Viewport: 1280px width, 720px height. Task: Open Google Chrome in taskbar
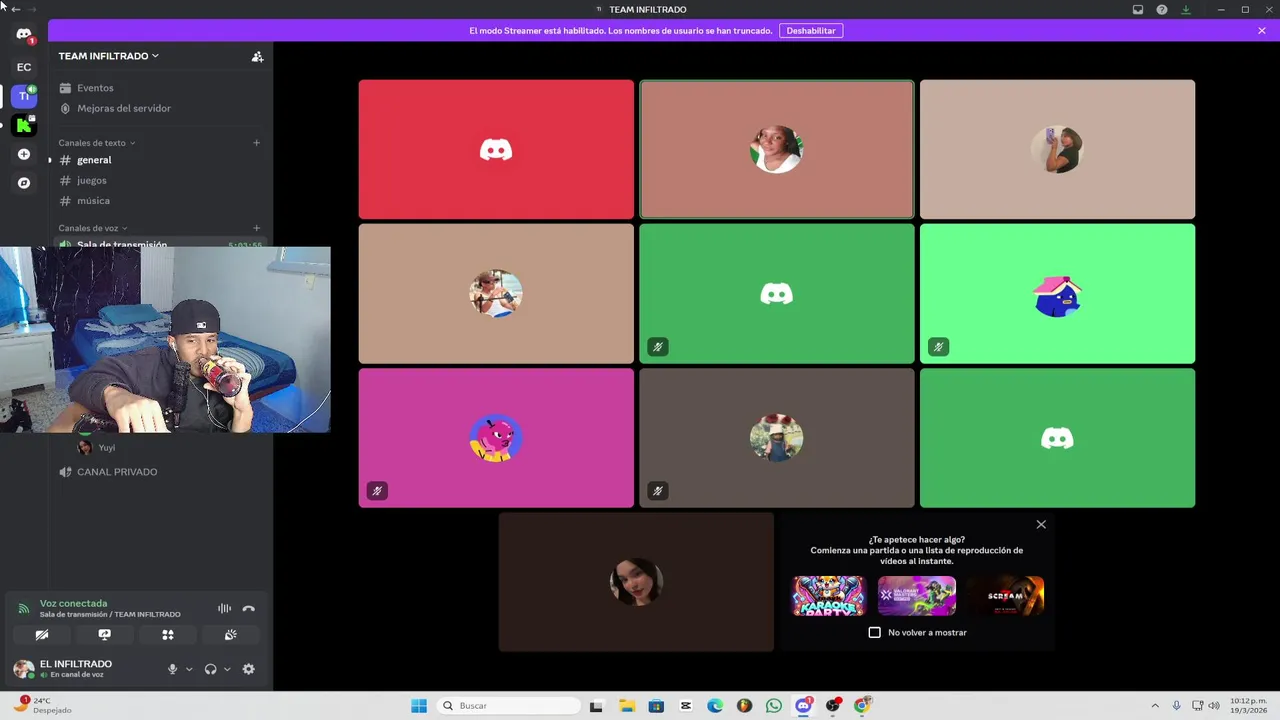point(862,706)
